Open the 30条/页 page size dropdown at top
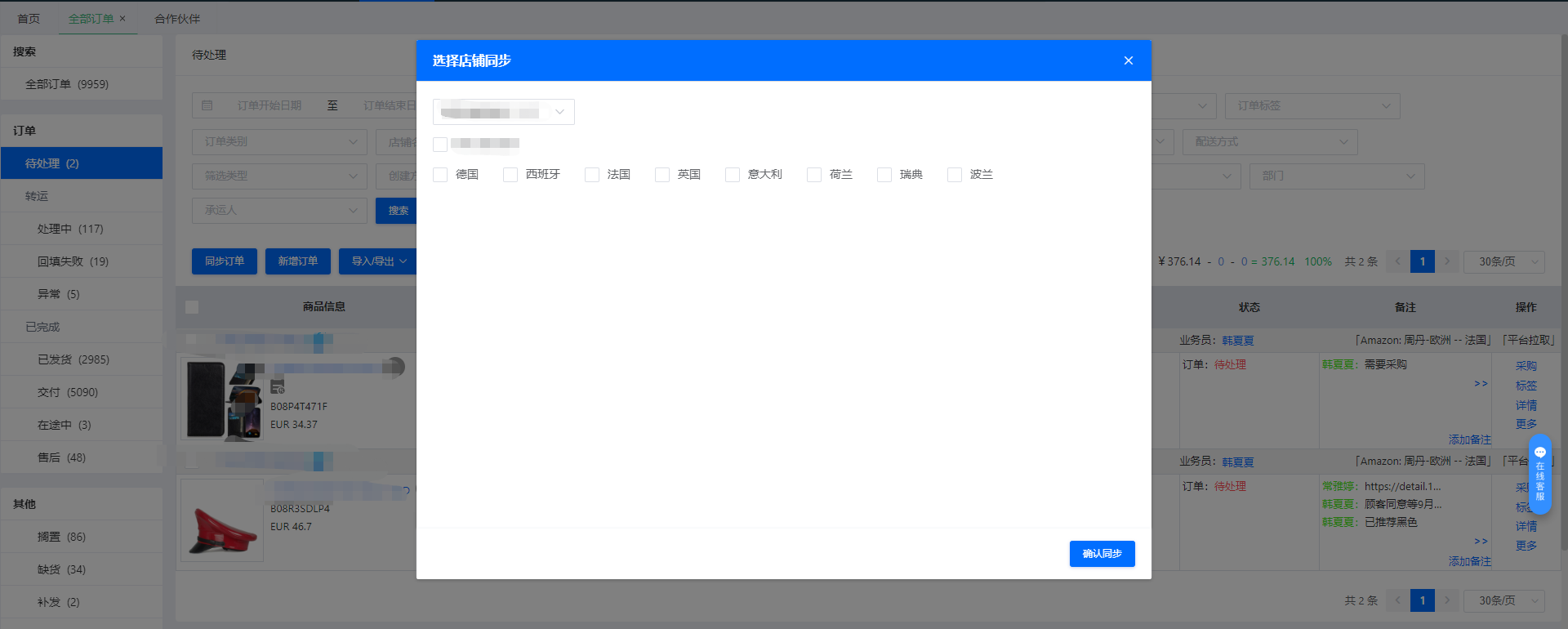Screen dimensions: 1568x629 click(1503, 261)
